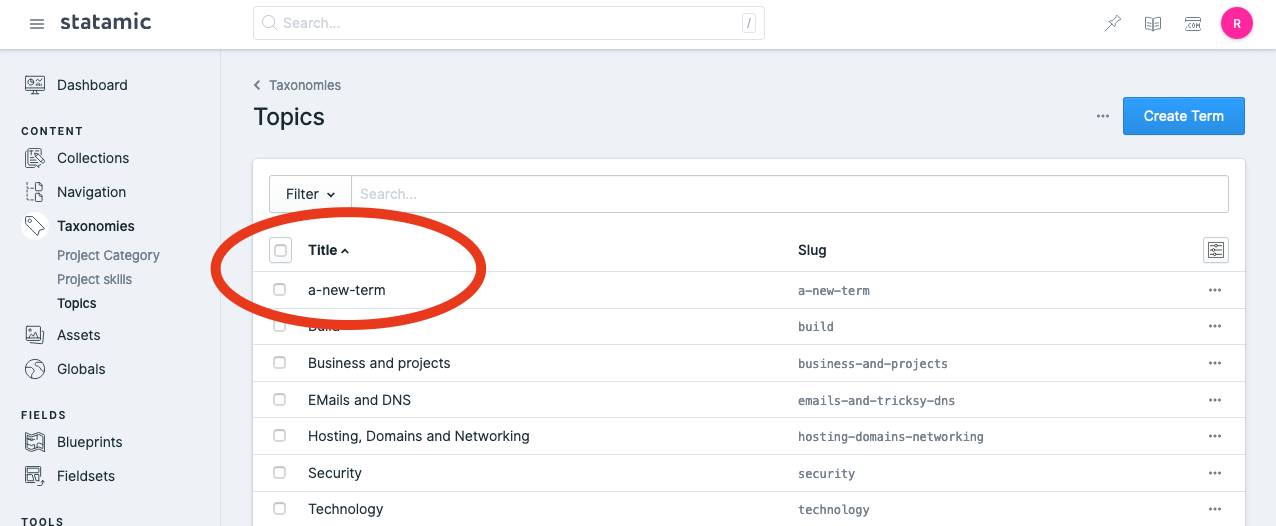
Task: Open Dashboard from the sidebar
Action: pyautogui.click(x=92, y=85)
